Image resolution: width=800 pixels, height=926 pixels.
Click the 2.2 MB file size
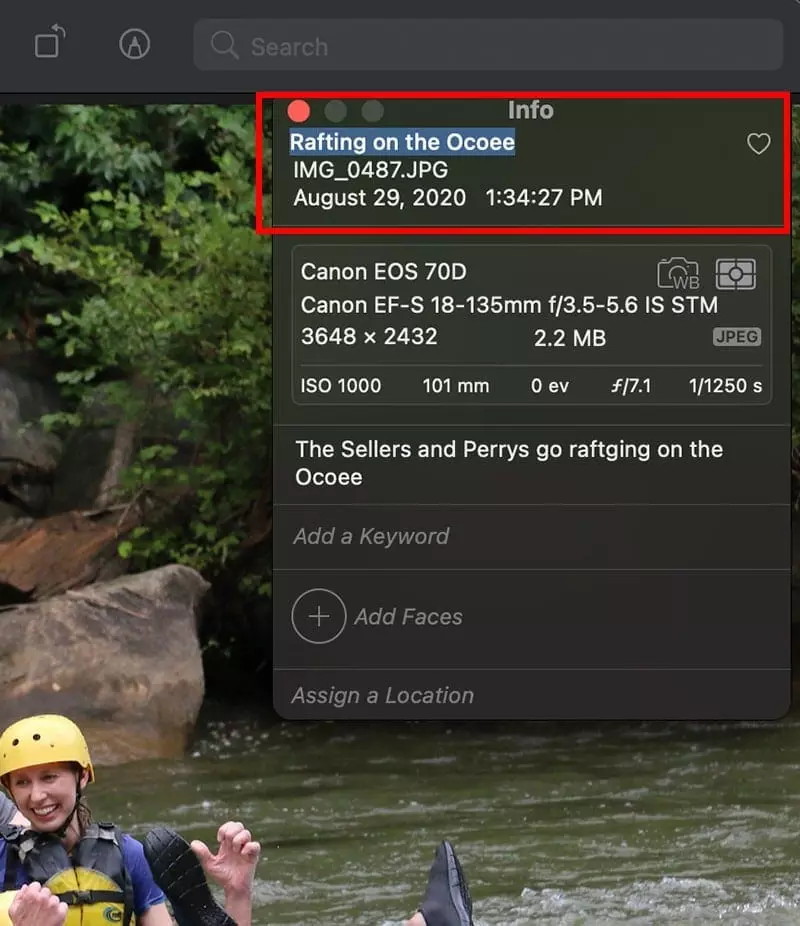[570, 338]
